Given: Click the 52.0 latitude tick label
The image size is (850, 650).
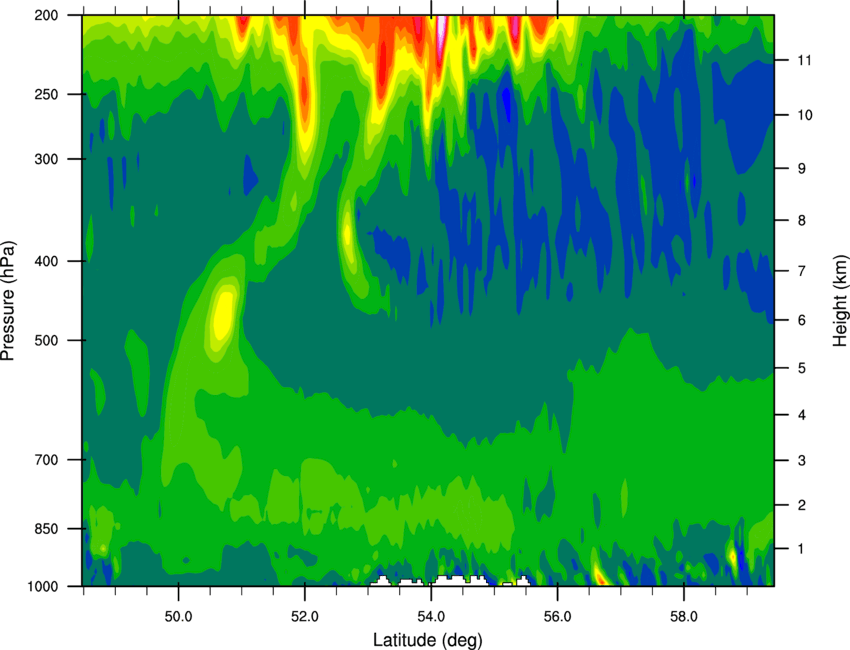Looking at the screenshot, I should (x=305, y=617).
